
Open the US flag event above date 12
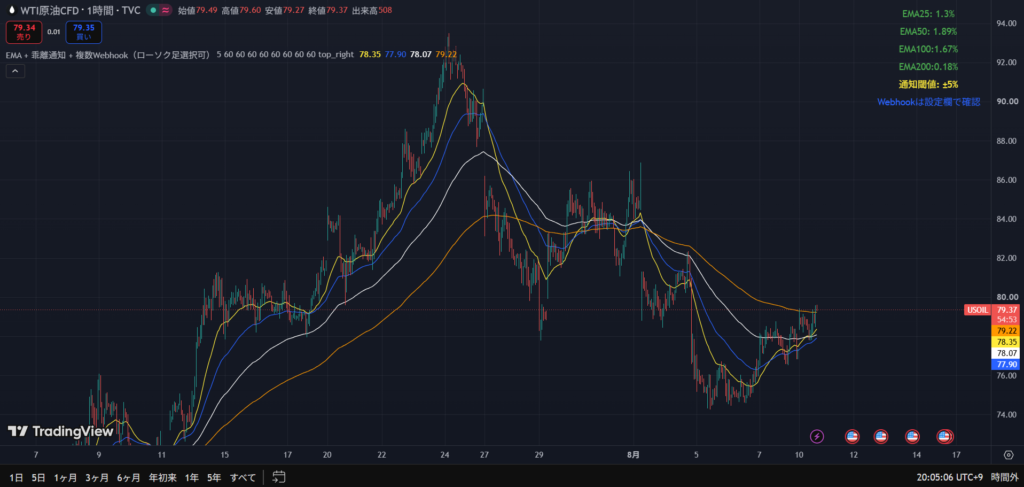coord(852,436)
